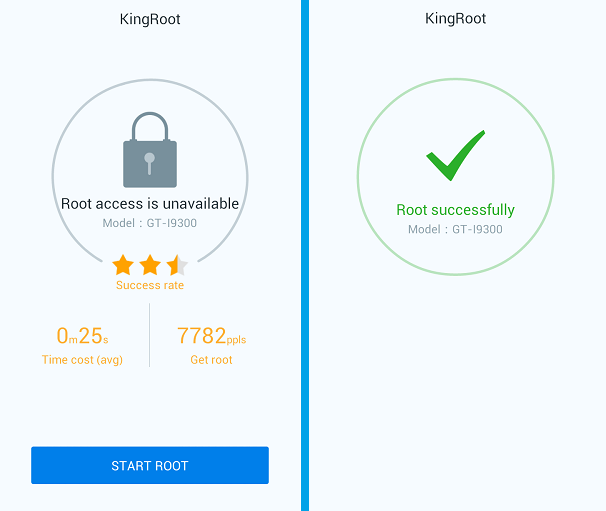Click the first orange star

click(x=123, y=265)
